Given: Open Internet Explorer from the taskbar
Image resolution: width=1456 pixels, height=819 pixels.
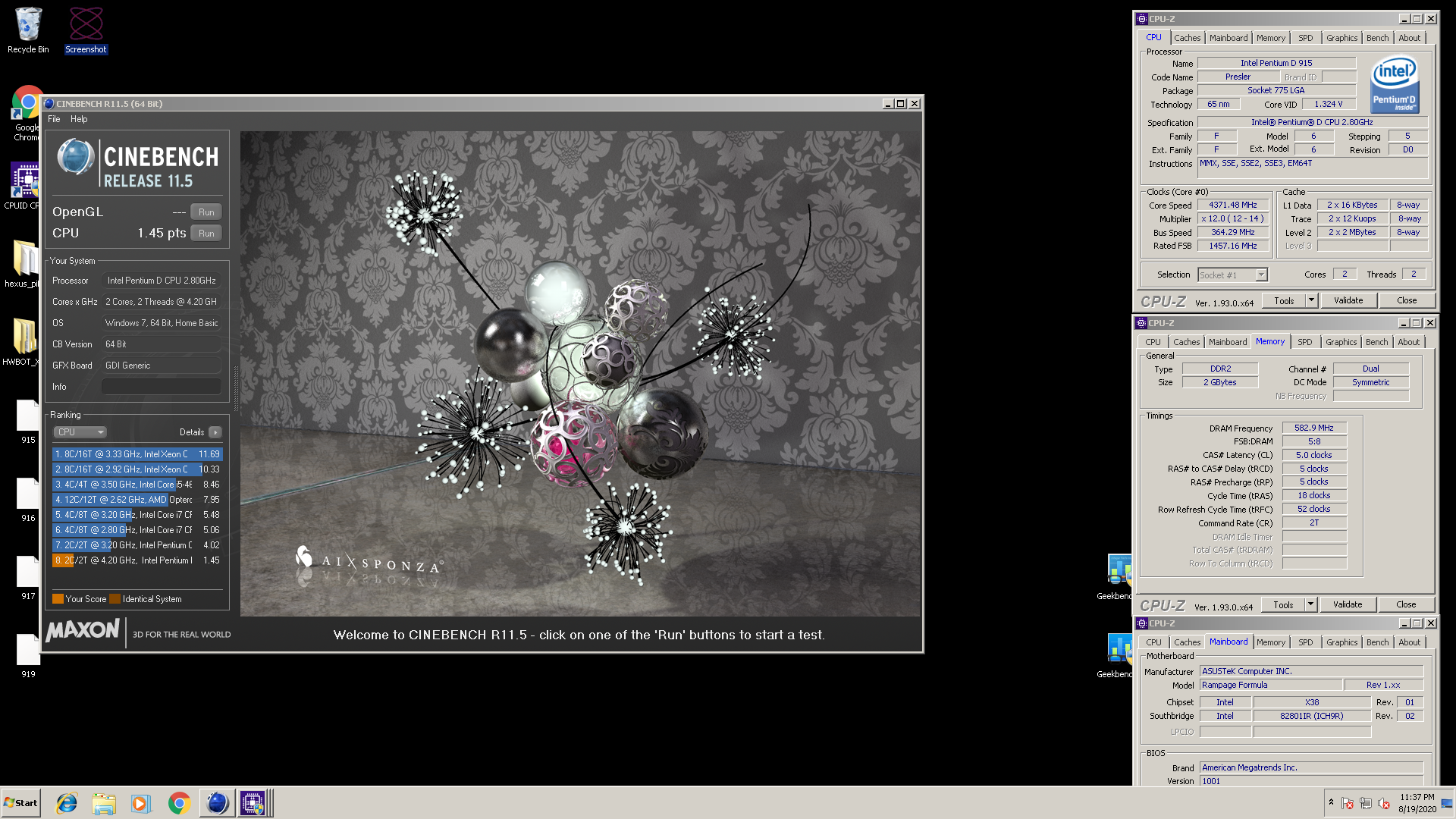Looking at the screenshot, I should [67, 803].
